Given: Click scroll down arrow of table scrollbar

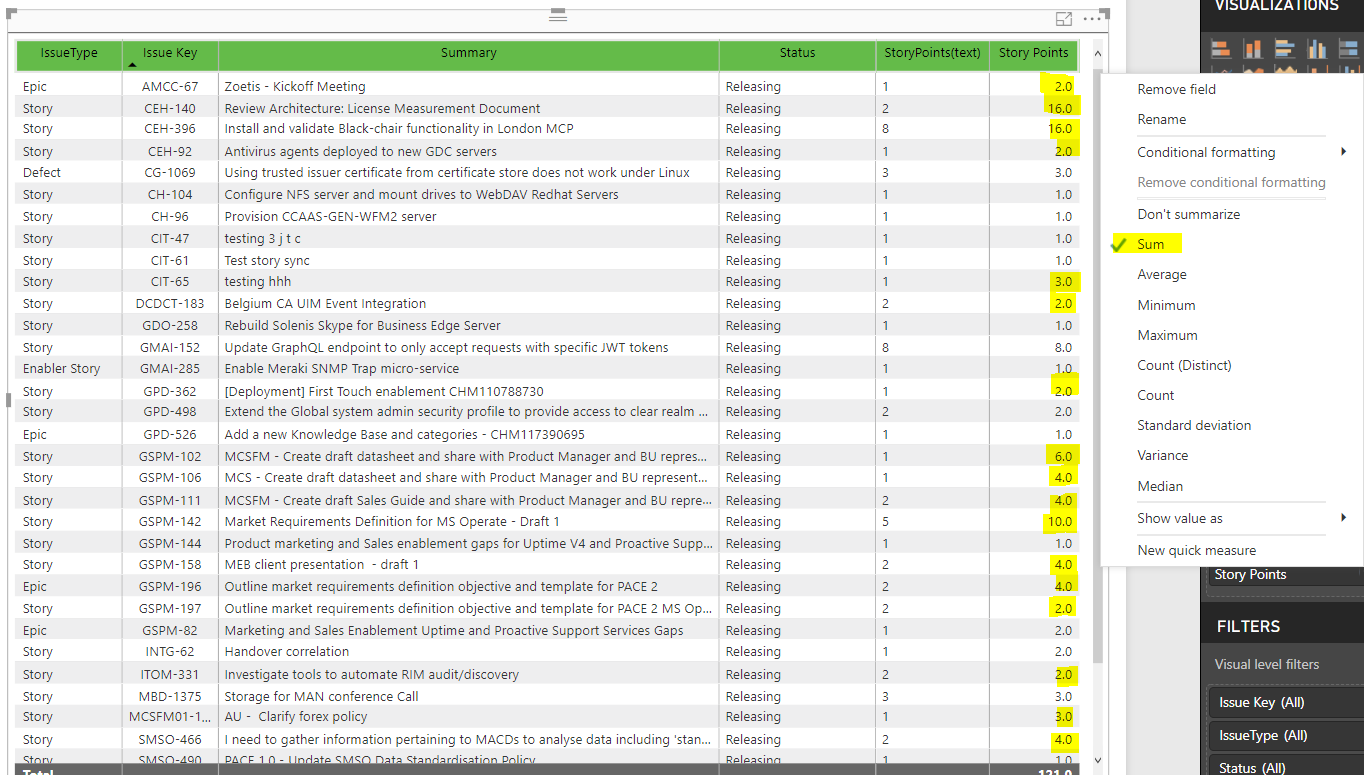Looking at the screenshot, I should coord(1097,760).
